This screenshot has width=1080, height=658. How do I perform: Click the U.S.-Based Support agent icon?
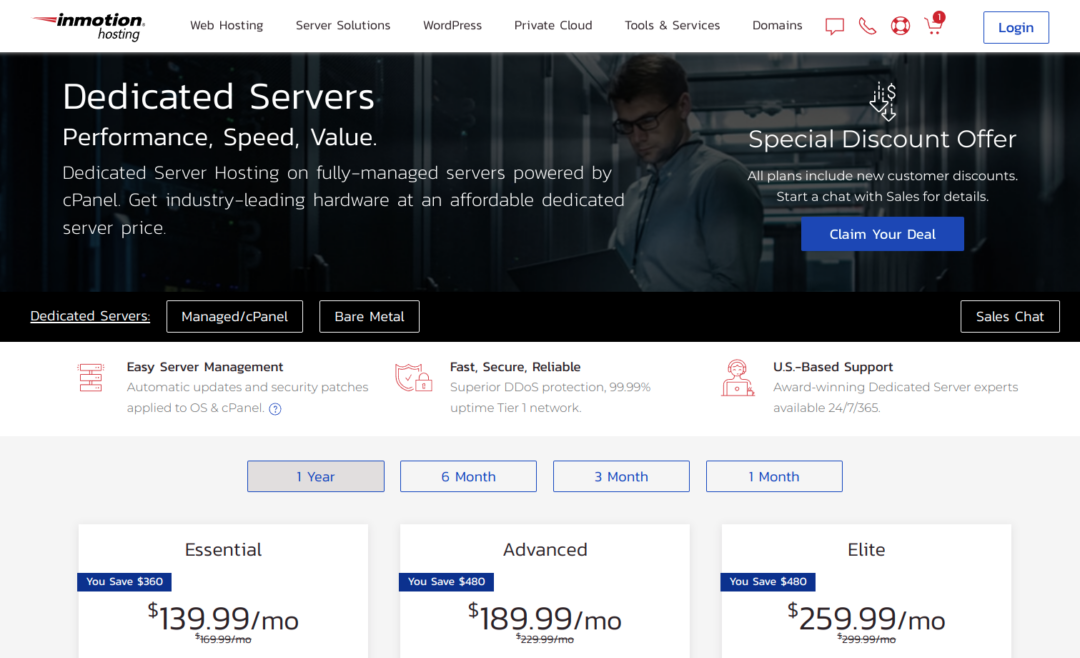pyautogui.click(x=737, y=378)
